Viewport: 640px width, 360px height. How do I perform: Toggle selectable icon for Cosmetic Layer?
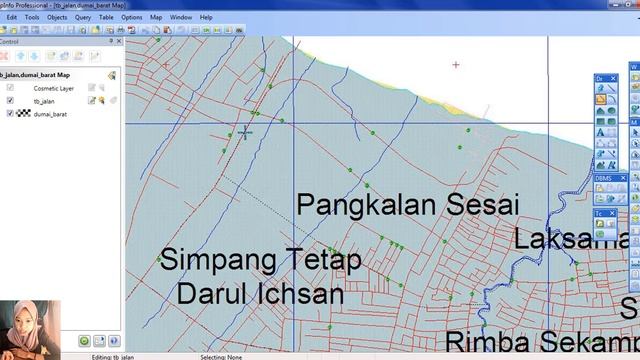coord(101,88)
